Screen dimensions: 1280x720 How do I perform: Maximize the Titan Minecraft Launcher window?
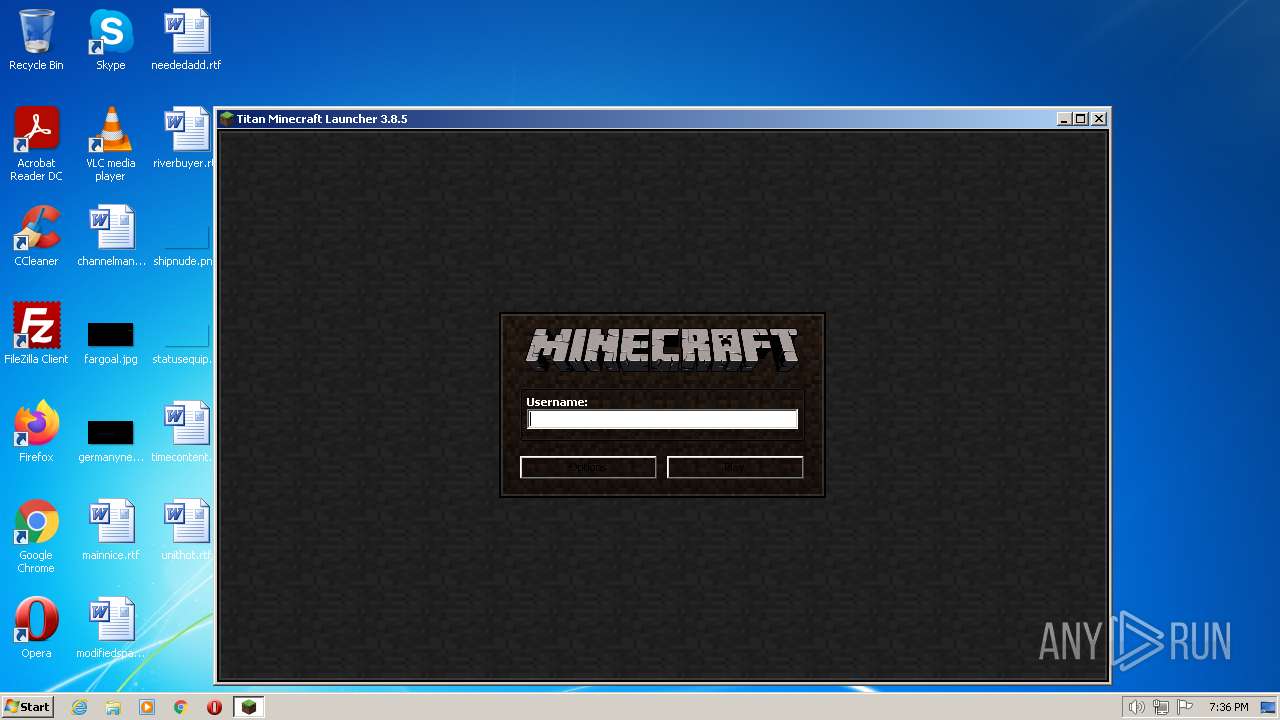(1081, 119)
